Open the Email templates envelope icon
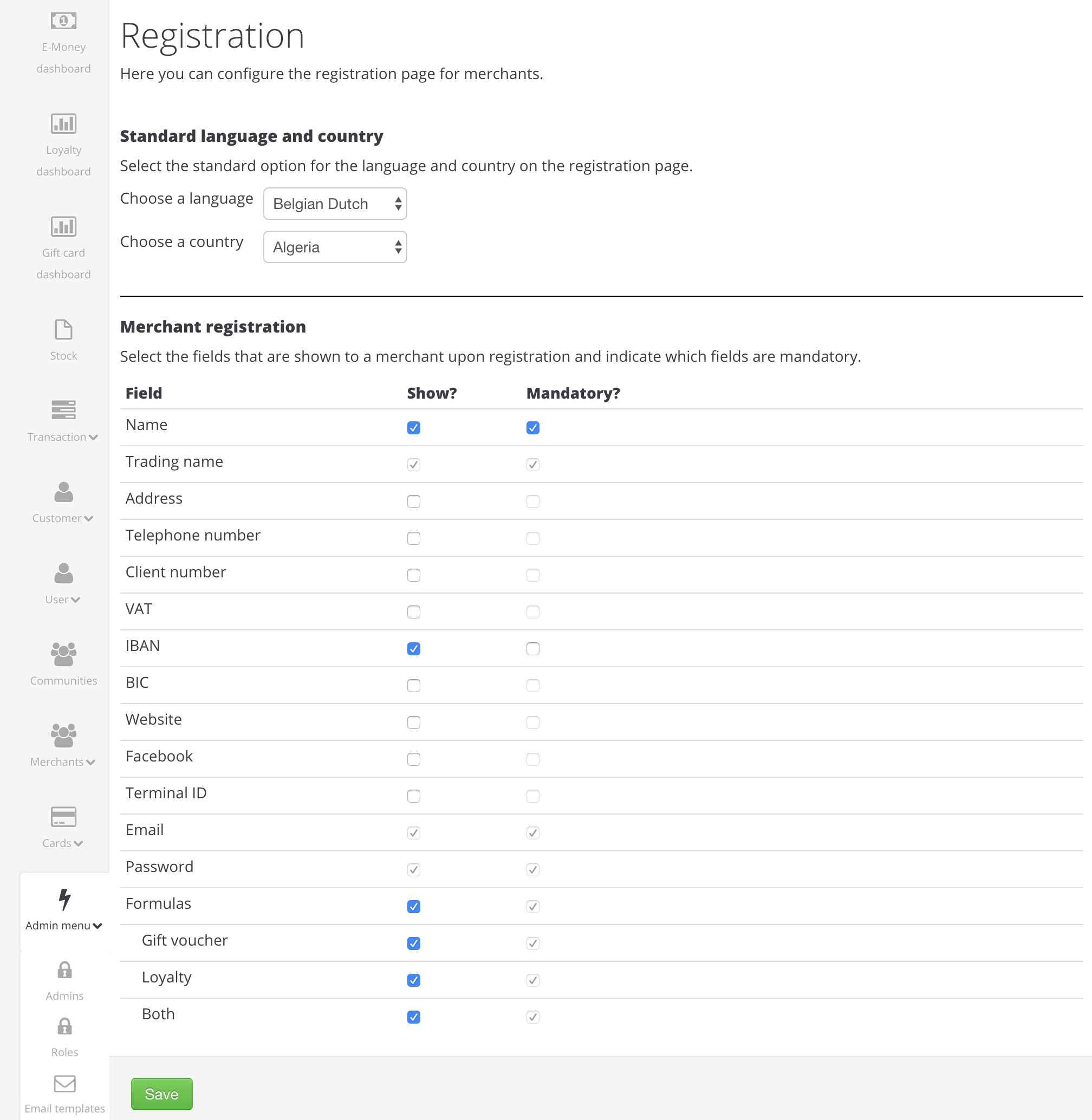1092x1120 pixels. click(x=64, y=1083)
